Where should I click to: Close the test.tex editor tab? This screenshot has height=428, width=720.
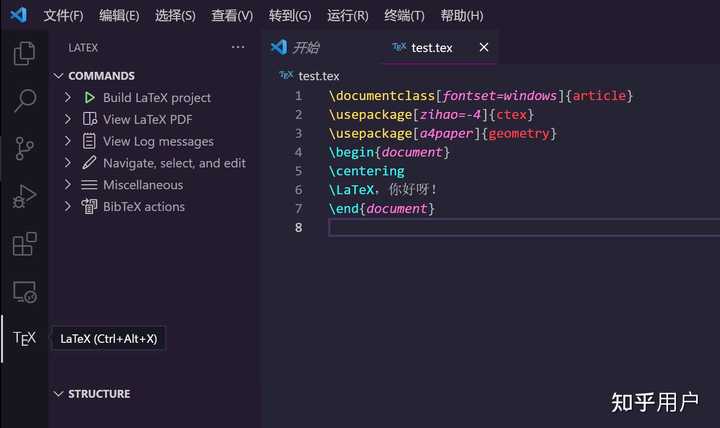pyautogui.click(x=484, y=47)
